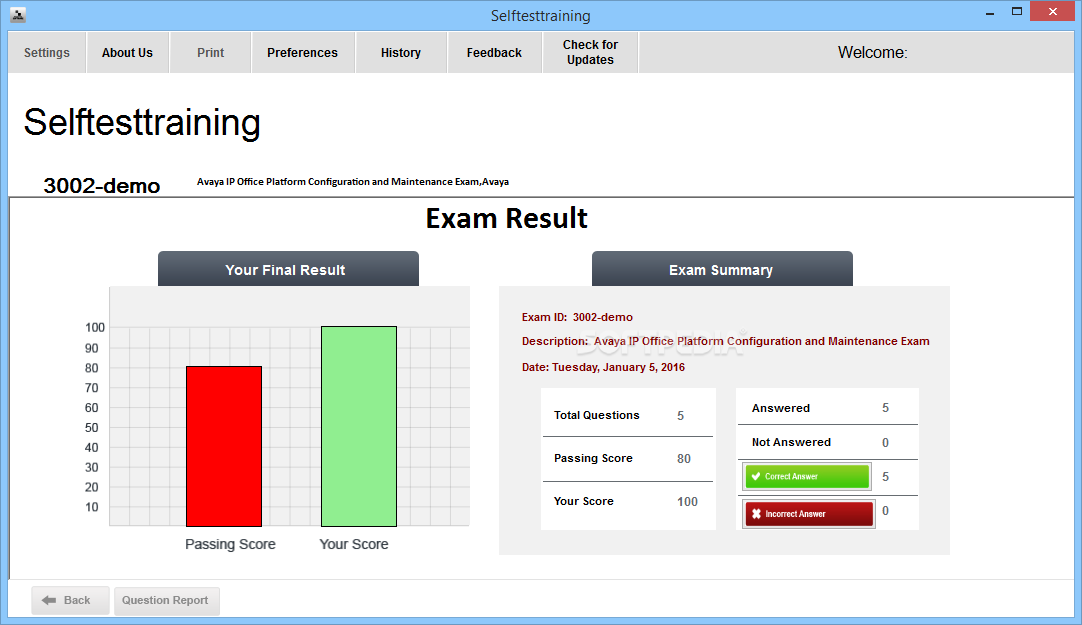
Task: Open the Question Report
Action: tap(166, 600)
